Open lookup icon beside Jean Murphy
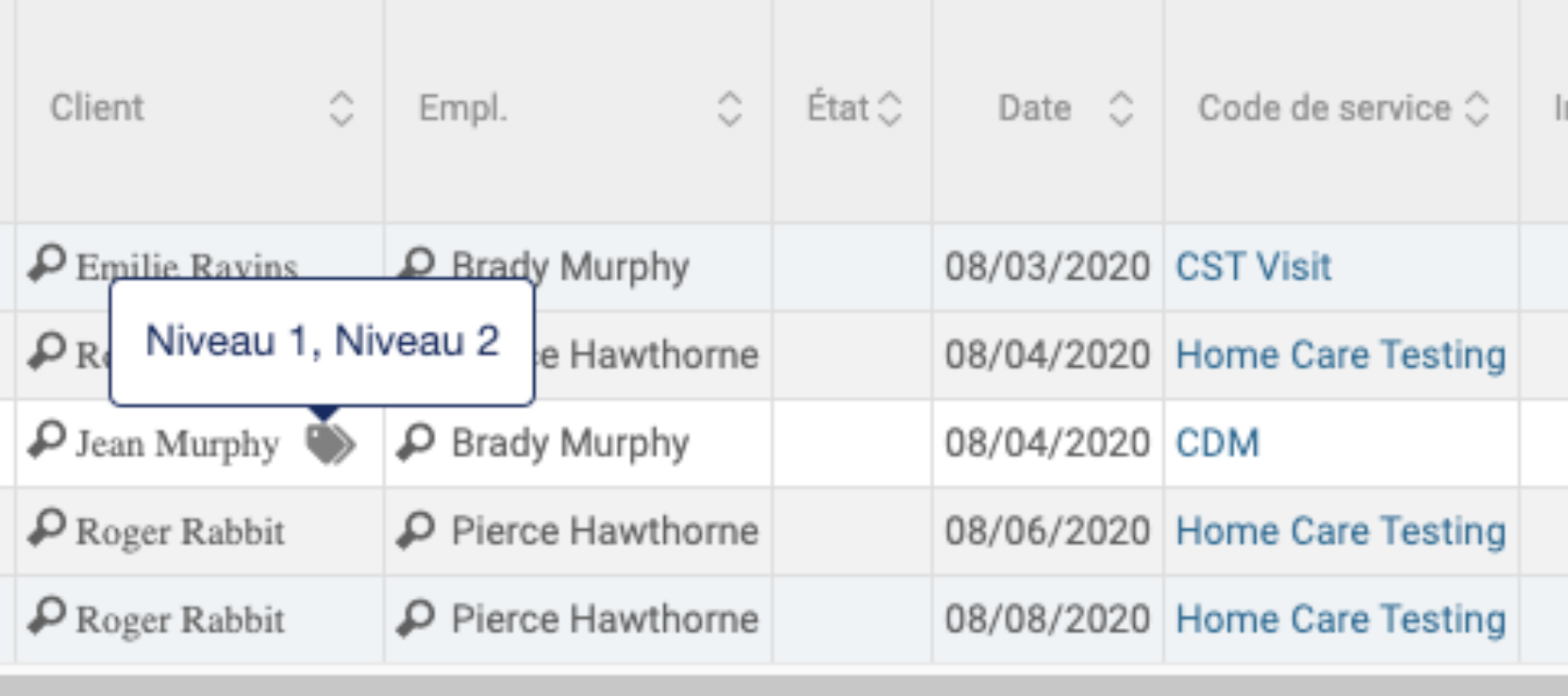1568x696 pixels. coord(46,440)
